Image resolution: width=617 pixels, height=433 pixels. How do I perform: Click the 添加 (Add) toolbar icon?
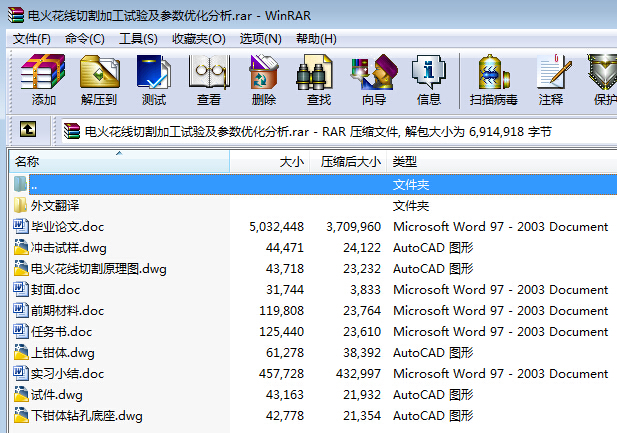point(43,72)
